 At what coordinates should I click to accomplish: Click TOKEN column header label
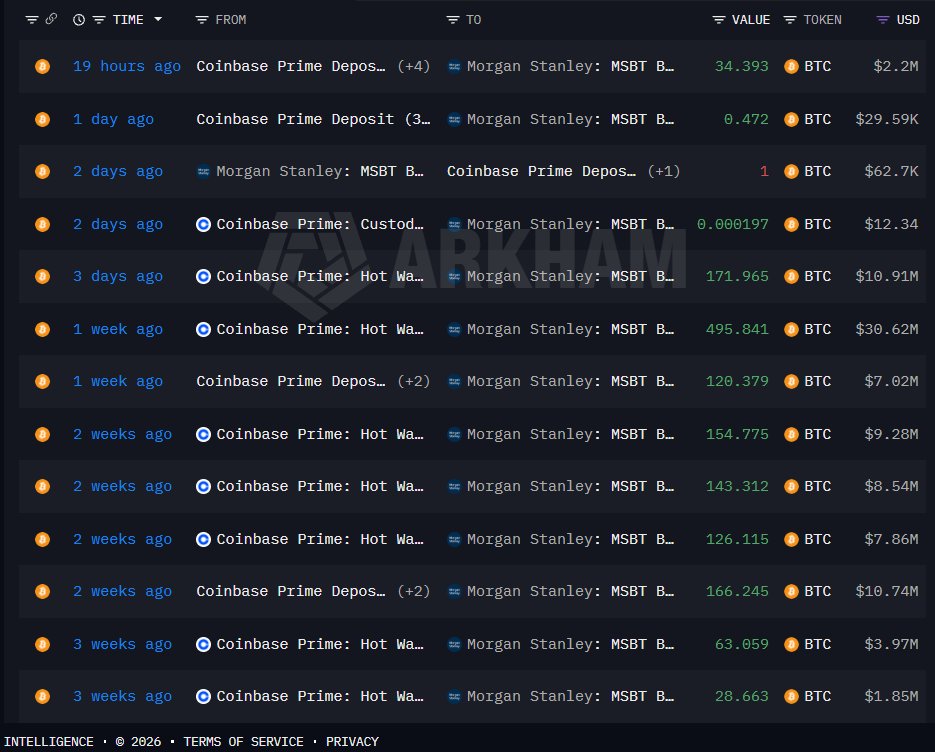coord(822,20)
